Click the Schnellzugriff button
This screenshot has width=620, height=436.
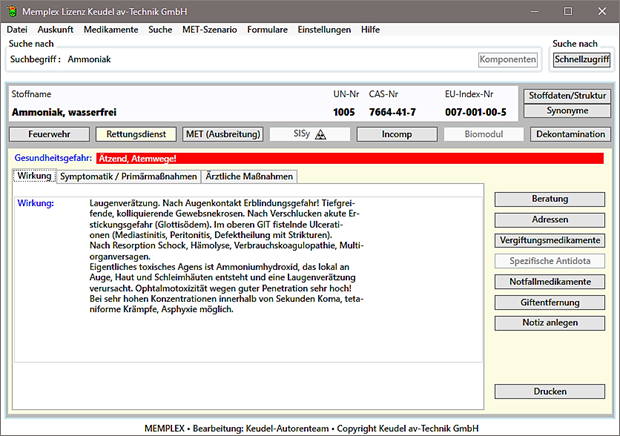pyautogui.click(x=582, y=60)
